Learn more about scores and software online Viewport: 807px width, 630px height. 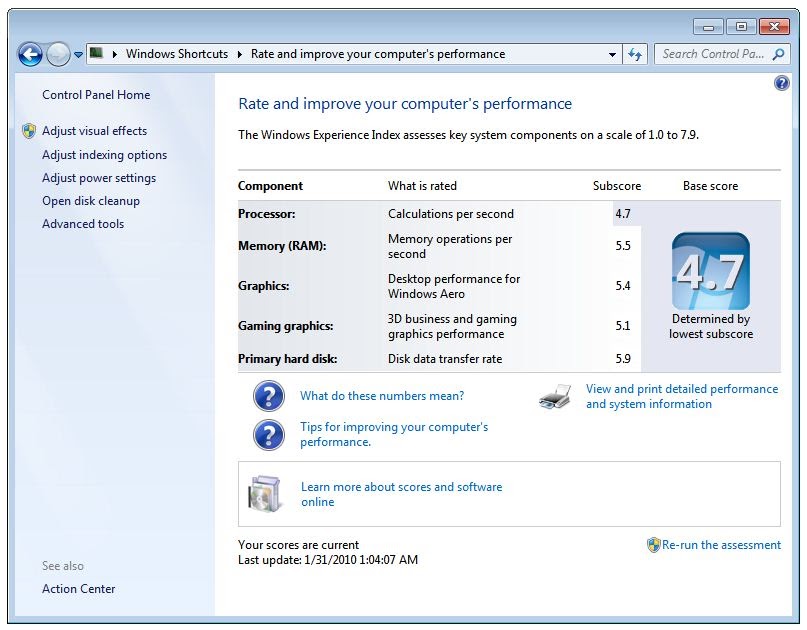[401, 487]
